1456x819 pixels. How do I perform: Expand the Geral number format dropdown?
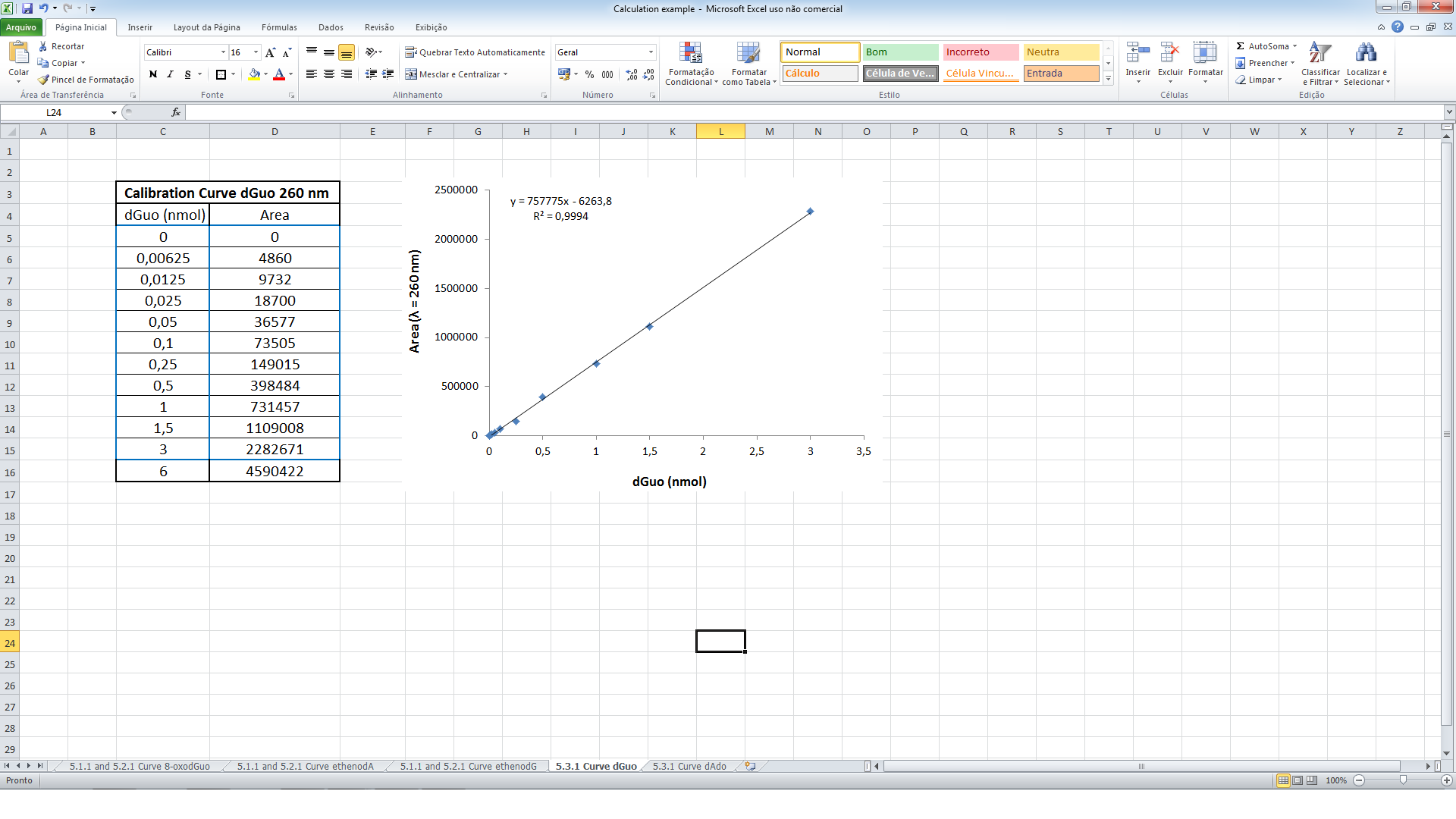(x=651, y=52)
